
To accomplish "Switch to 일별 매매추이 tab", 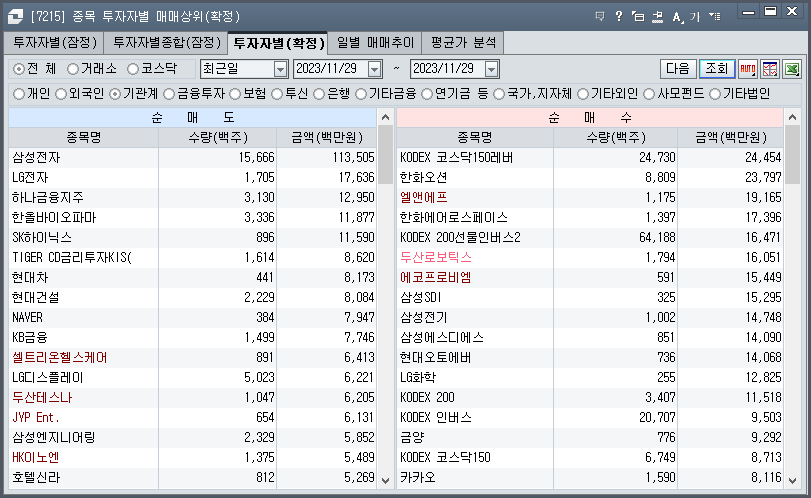I will (x=376, y=43).
